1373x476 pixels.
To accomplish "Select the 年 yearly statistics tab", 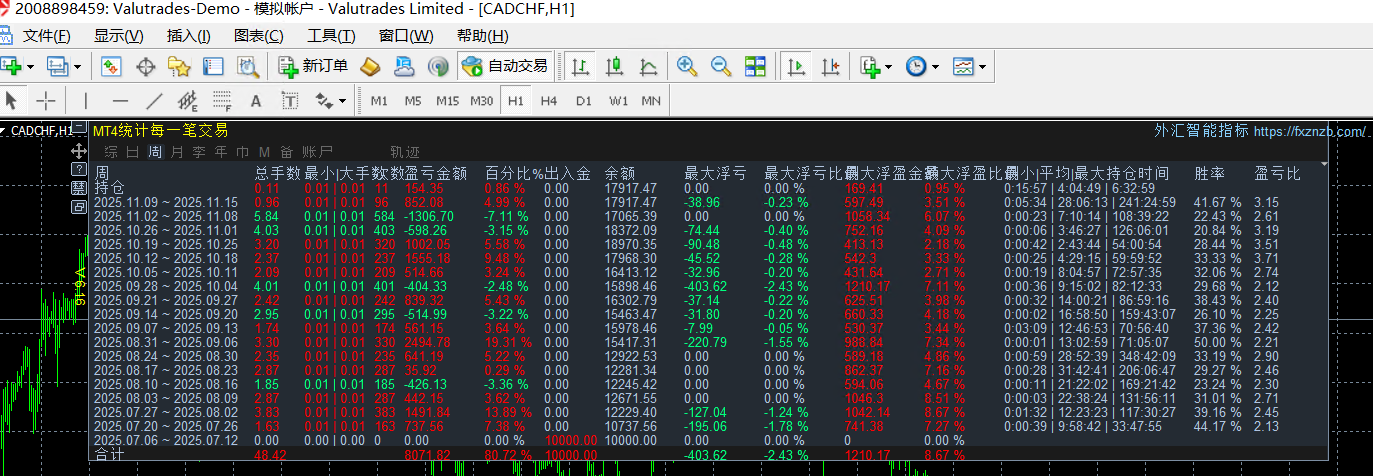I will pyautogui.click(x=221, y=152).
